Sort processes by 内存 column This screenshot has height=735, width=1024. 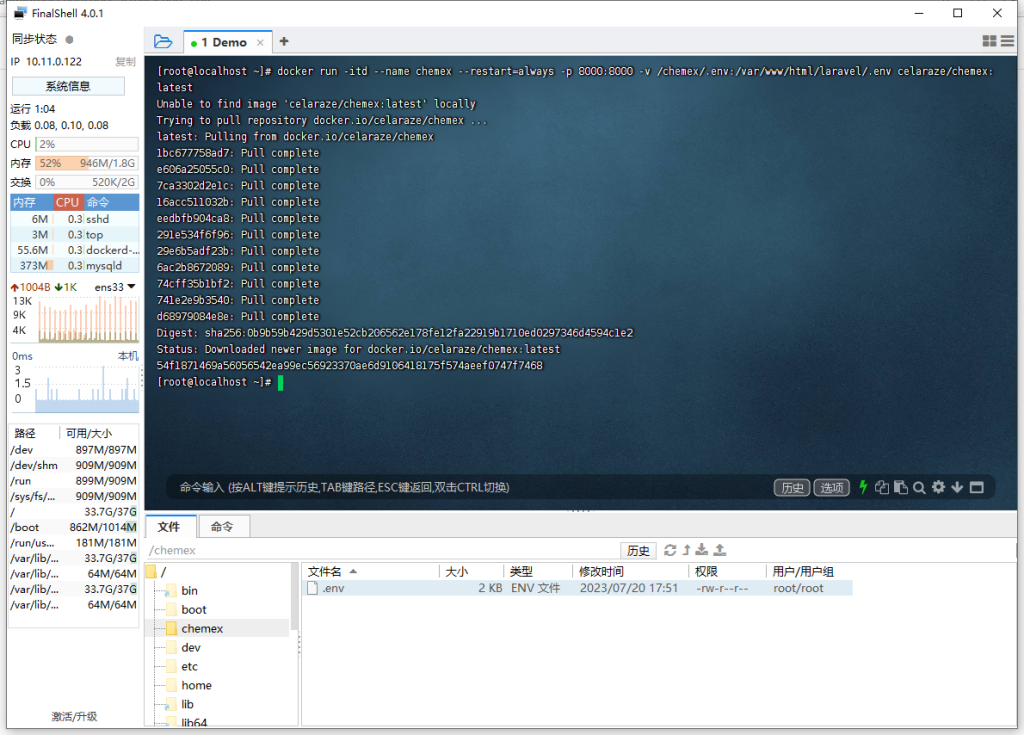point(31,202)
